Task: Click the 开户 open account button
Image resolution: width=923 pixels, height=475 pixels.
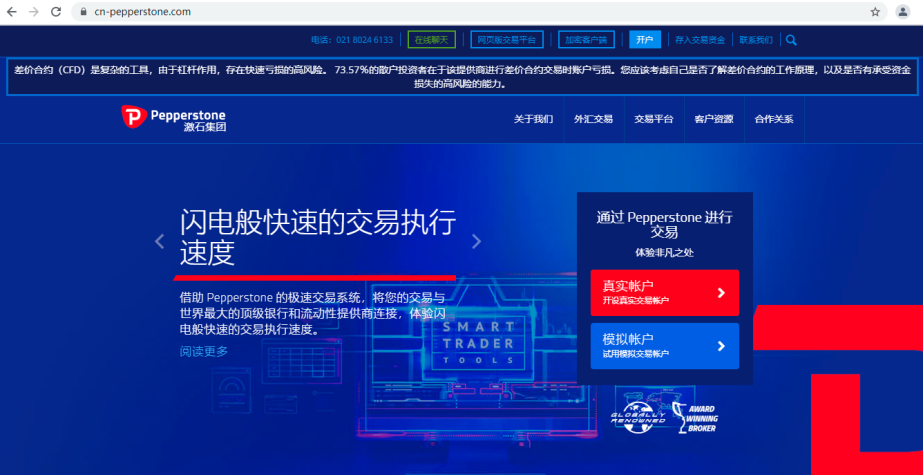Action: (x=645, y=40)
